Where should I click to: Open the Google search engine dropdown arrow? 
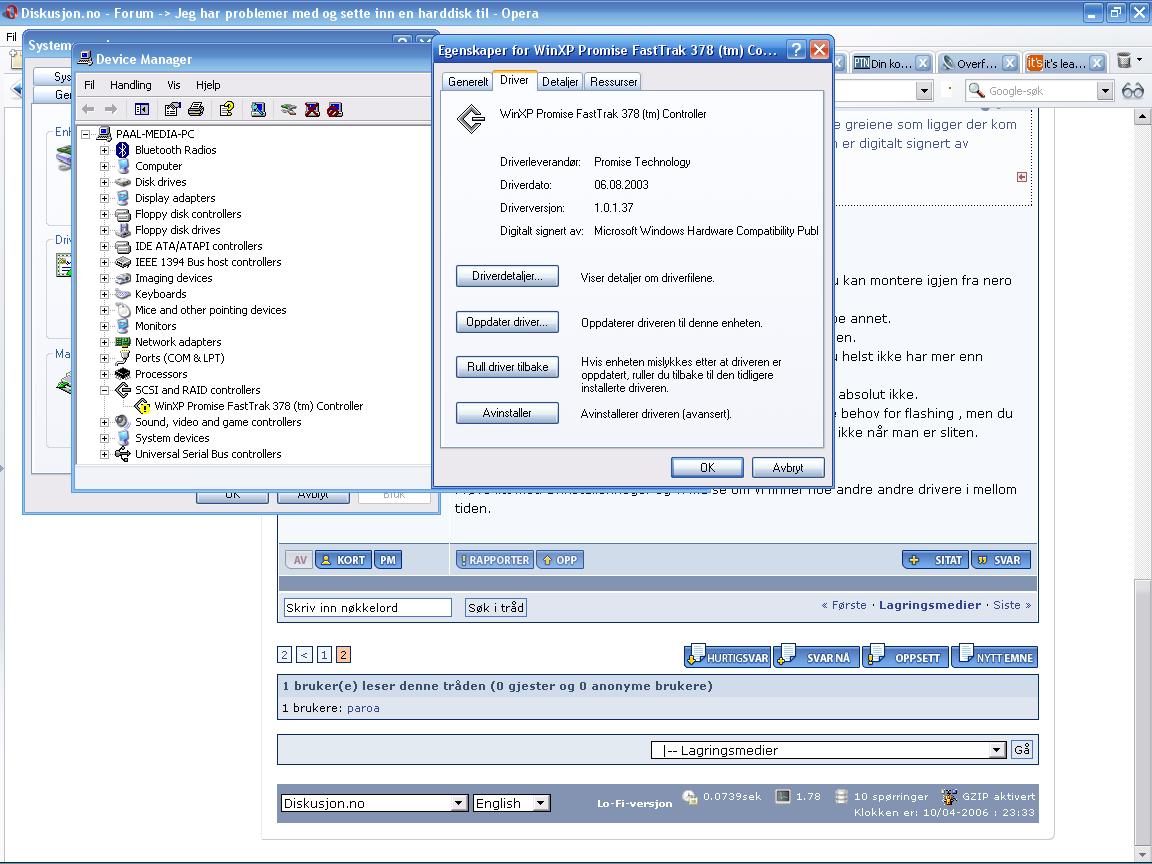[1105, 90]
